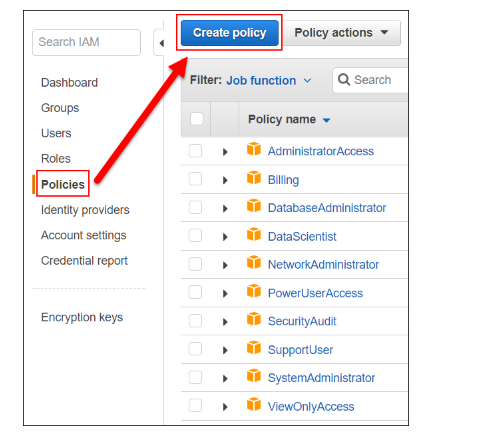
Task: Click the orange box icon beside DataScientist
Action: (x=254, y=234)
